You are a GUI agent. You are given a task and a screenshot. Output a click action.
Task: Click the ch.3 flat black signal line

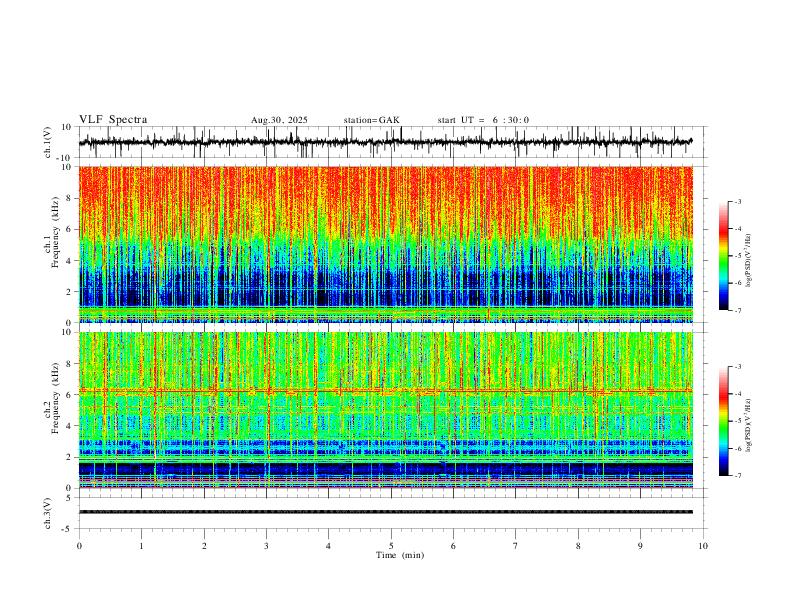[385, 512]
